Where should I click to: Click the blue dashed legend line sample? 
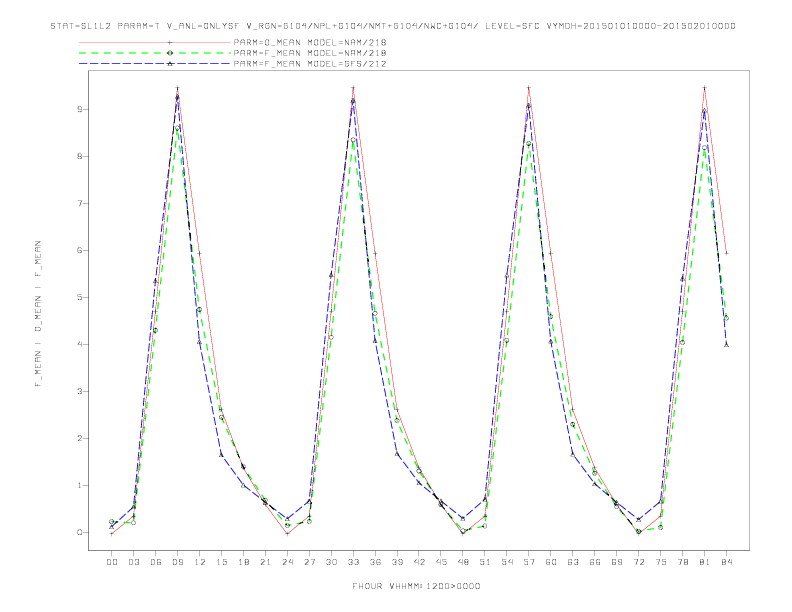(155, 64)
